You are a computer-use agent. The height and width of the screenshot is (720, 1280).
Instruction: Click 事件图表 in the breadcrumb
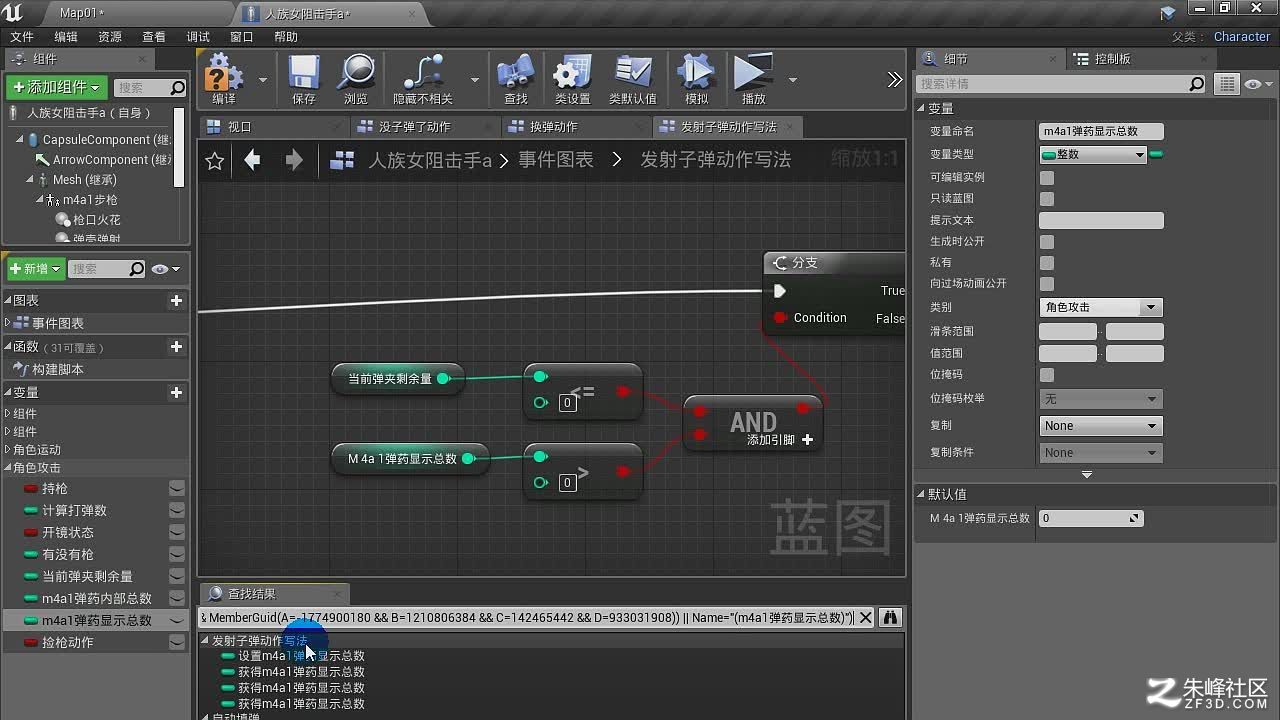[x=556, y=160]
